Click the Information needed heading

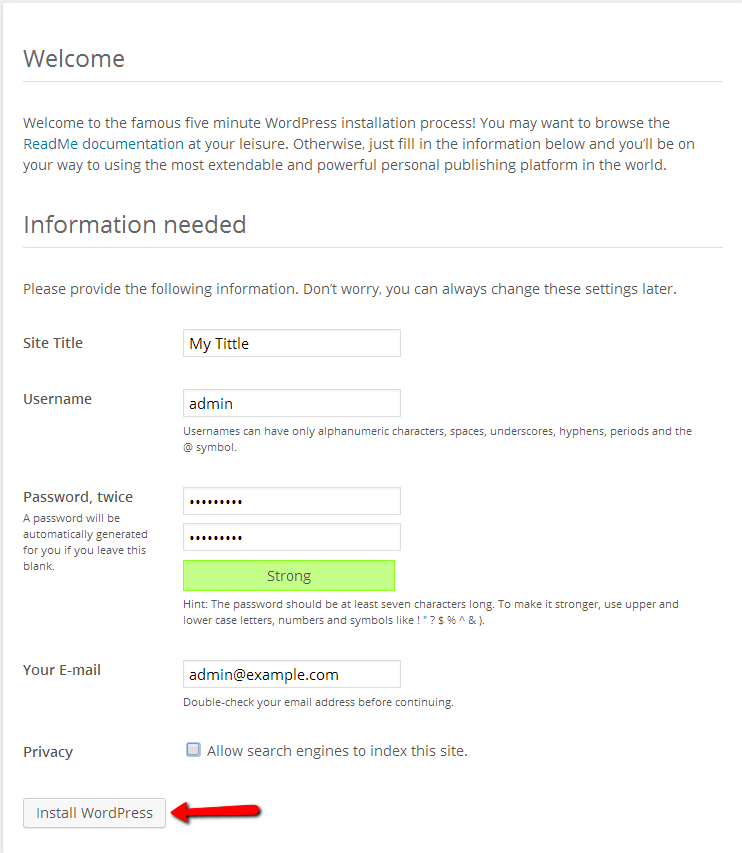click(x=135, y=225)
